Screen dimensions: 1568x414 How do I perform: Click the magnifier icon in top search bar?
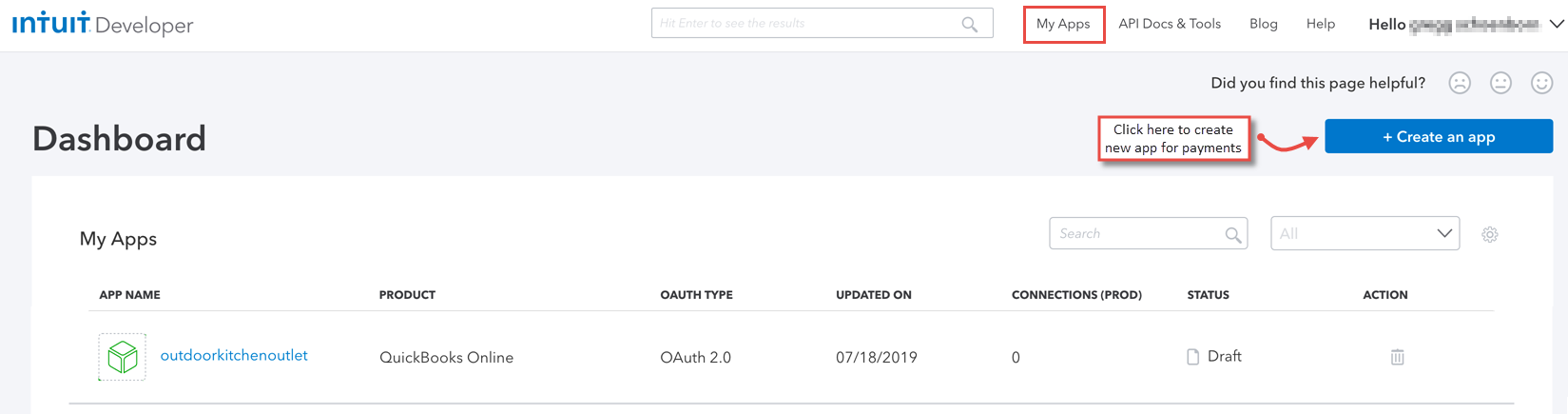pyautogui.click(x=969, y=24)
